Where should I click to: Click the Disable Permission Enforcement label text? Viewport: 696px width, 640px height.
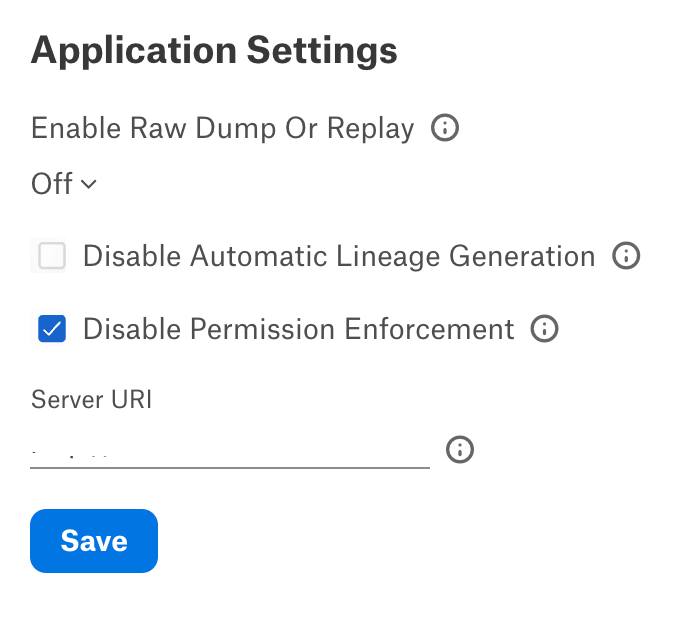tap(299, 329)
